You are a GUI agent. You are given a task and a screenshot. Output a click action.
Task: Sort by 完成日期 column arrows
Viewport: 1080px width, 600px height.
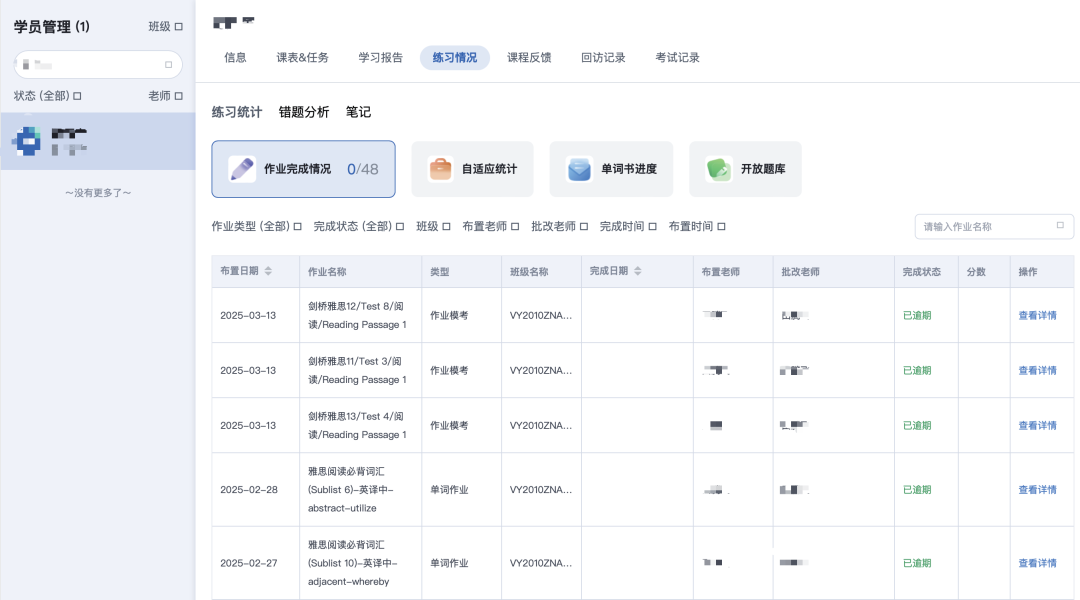coord(638,272)
